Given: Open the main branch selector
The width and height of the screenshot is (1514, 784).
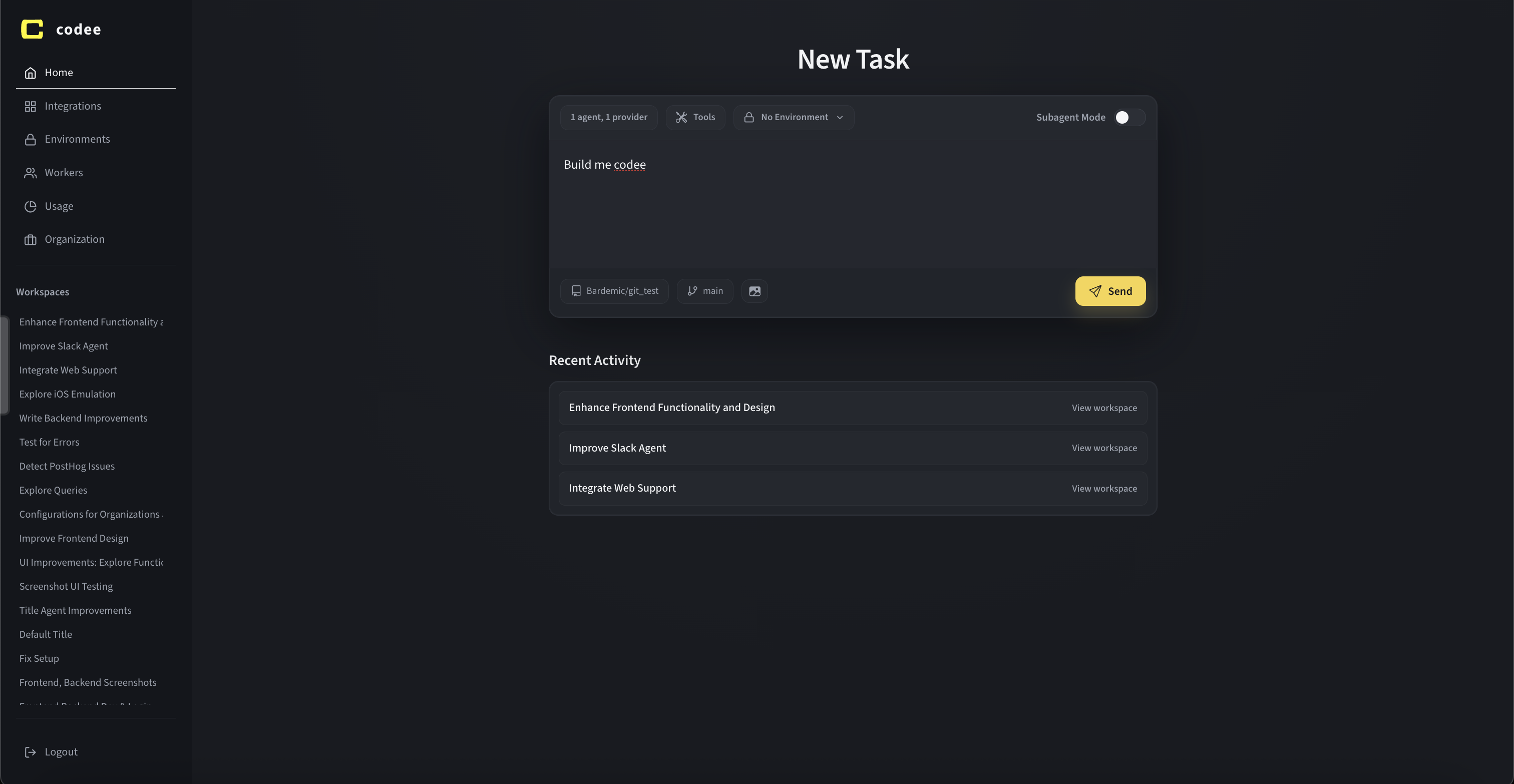Looking at the screenshot, I should pos(705,290).
